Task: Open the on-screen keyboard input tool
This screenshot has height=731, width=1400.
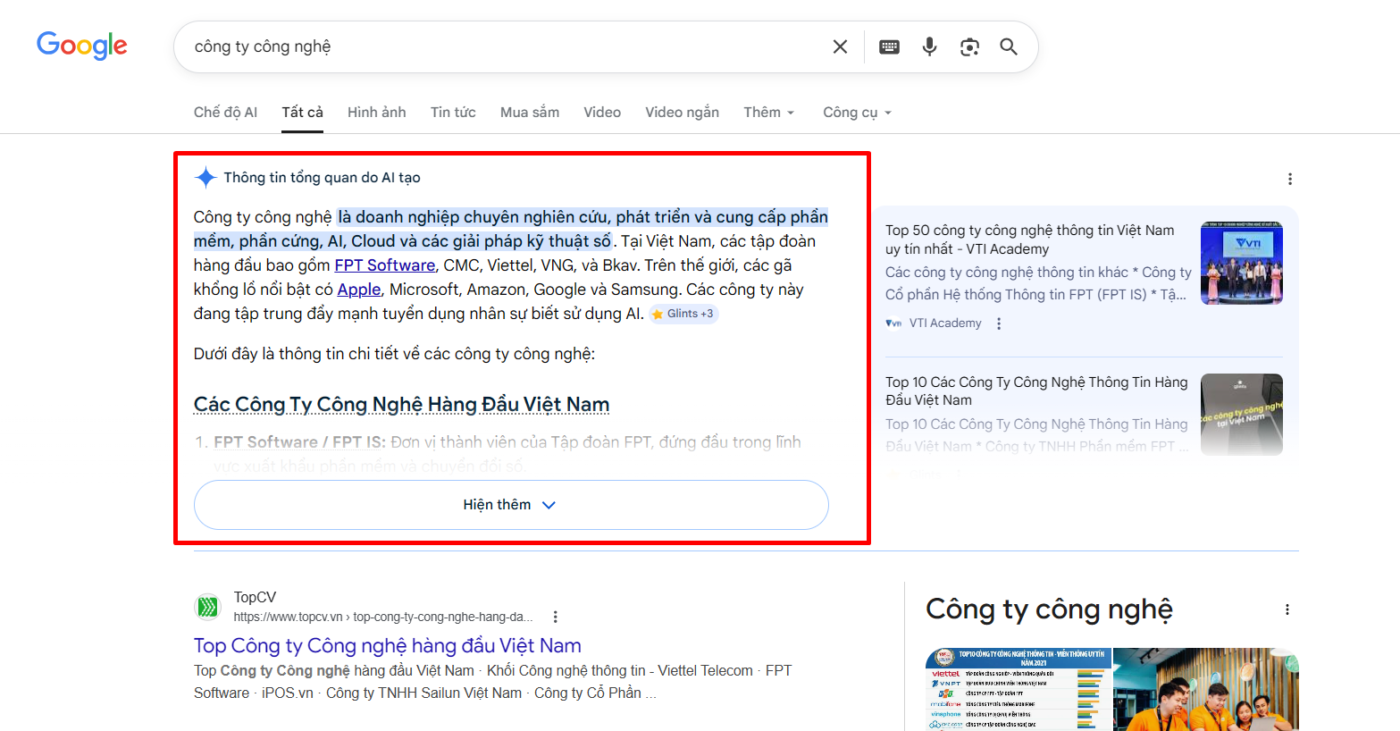Action: tap(889, 47)
